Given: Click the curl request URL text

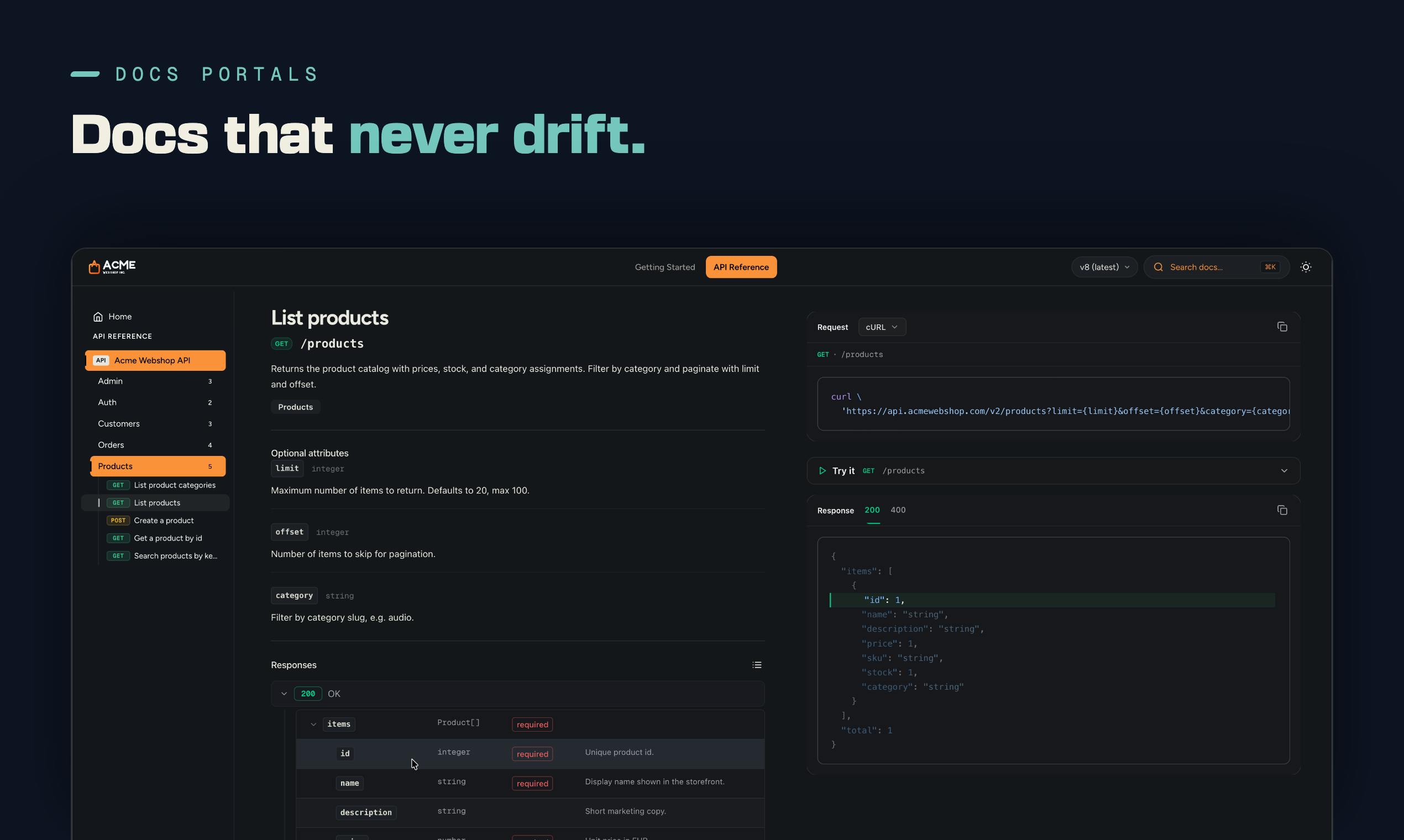Looking at the screenshot, I should [1065, 412].
